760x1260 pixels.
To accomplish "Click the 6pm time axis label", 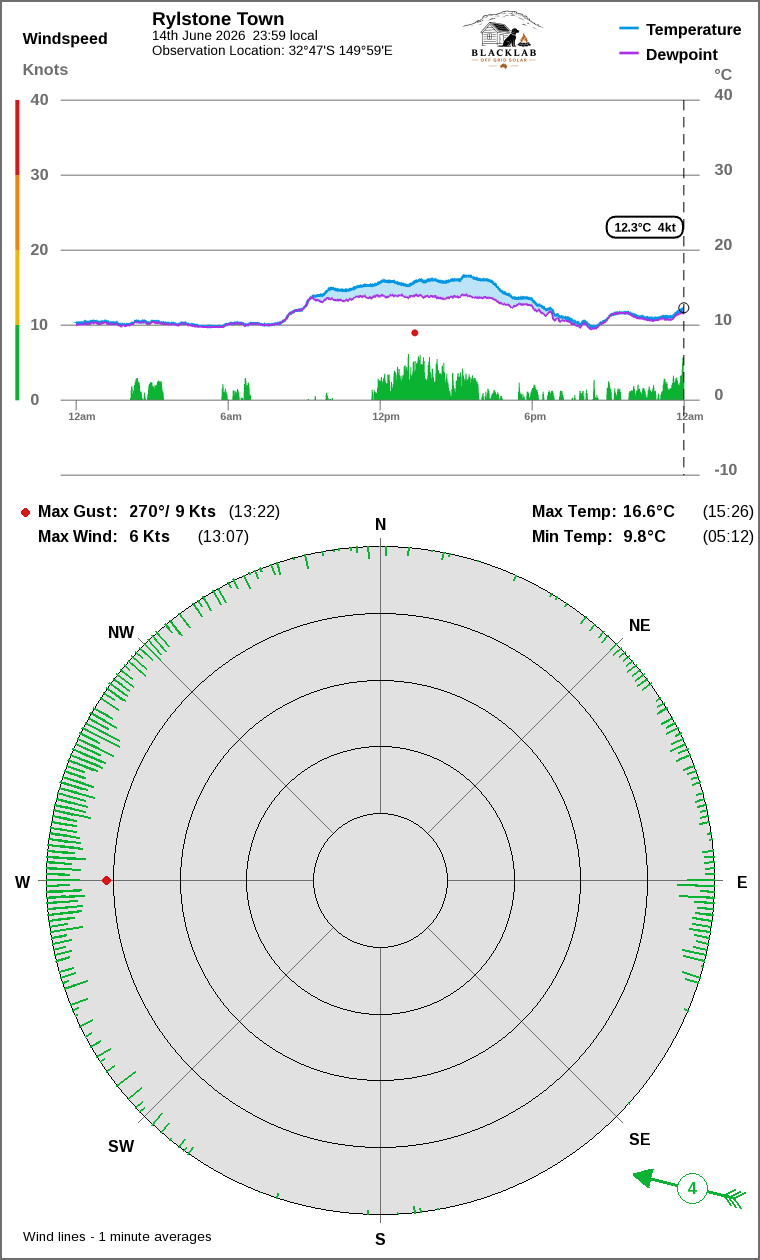I will coord(535,416).
